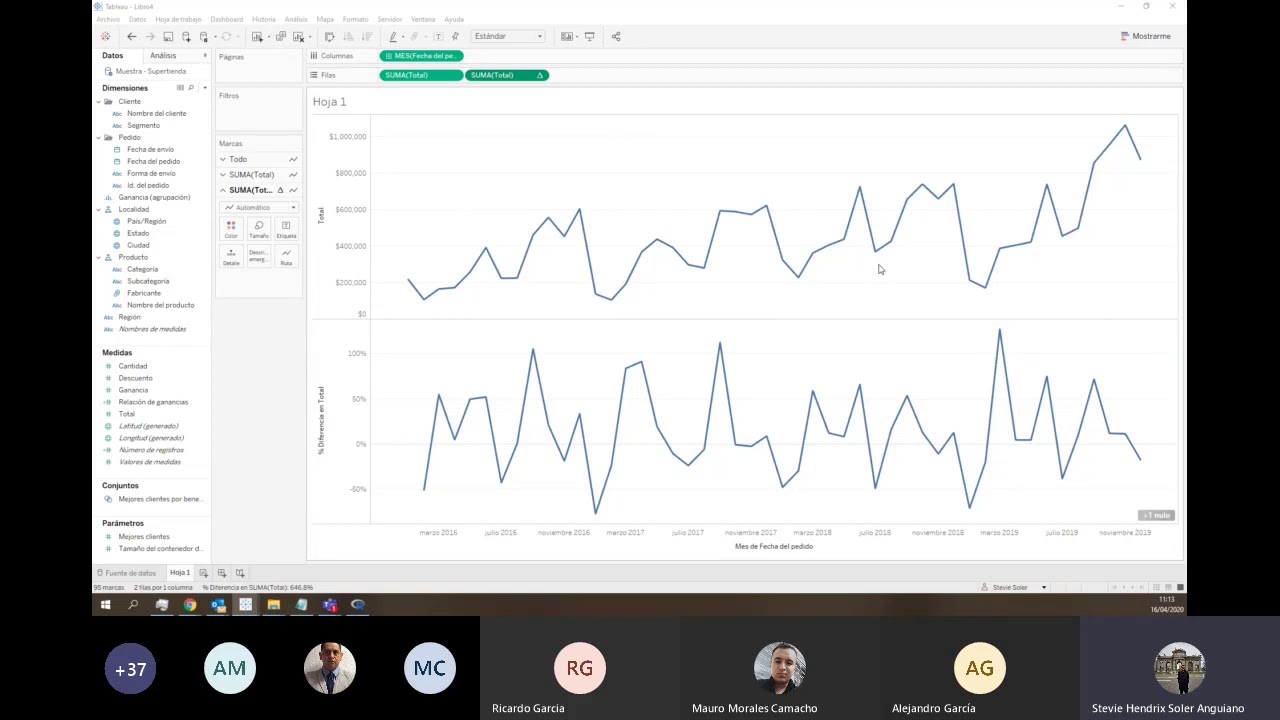Click the New worksheet toolbar icon
The height and width of the screenshot is (720, 1280).
point(257,36)
